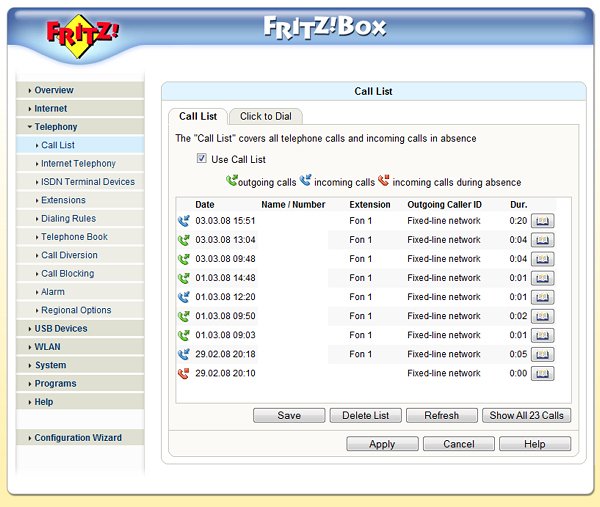Click incoming call icon for 03.03.08 15:51
600x507 pixels.
[183, 221]
